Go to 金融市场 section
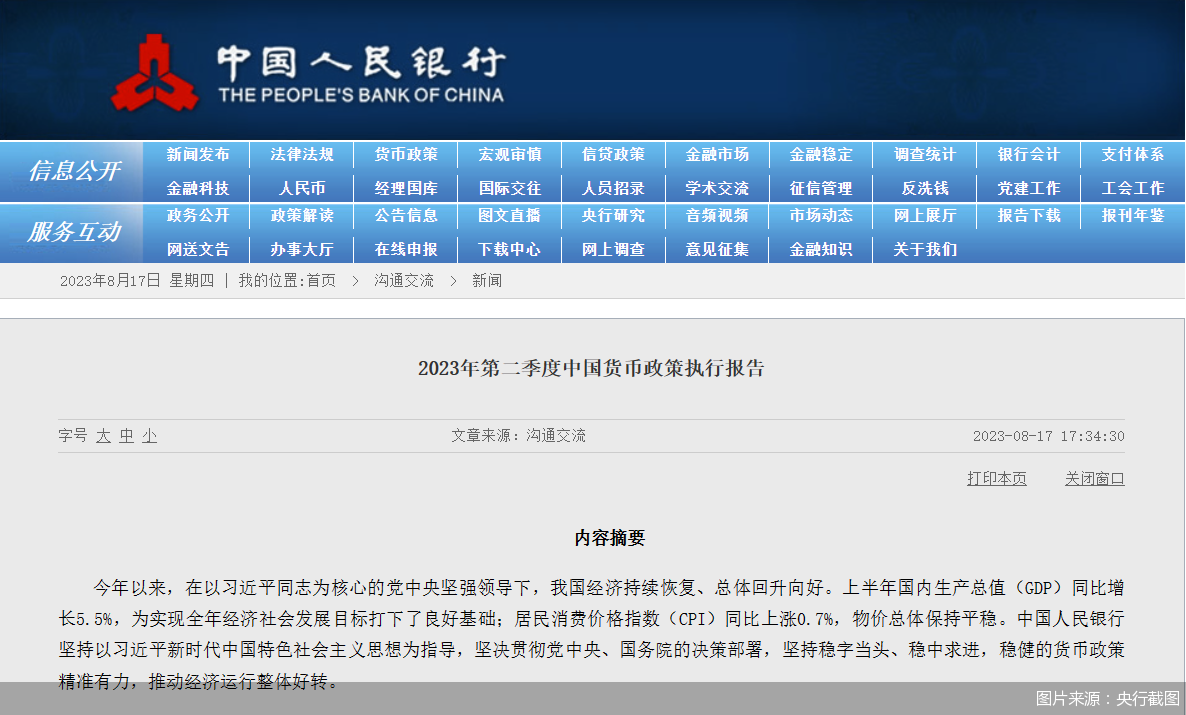The width and height of the screenshot is (1186, 715). pos(716,155)
